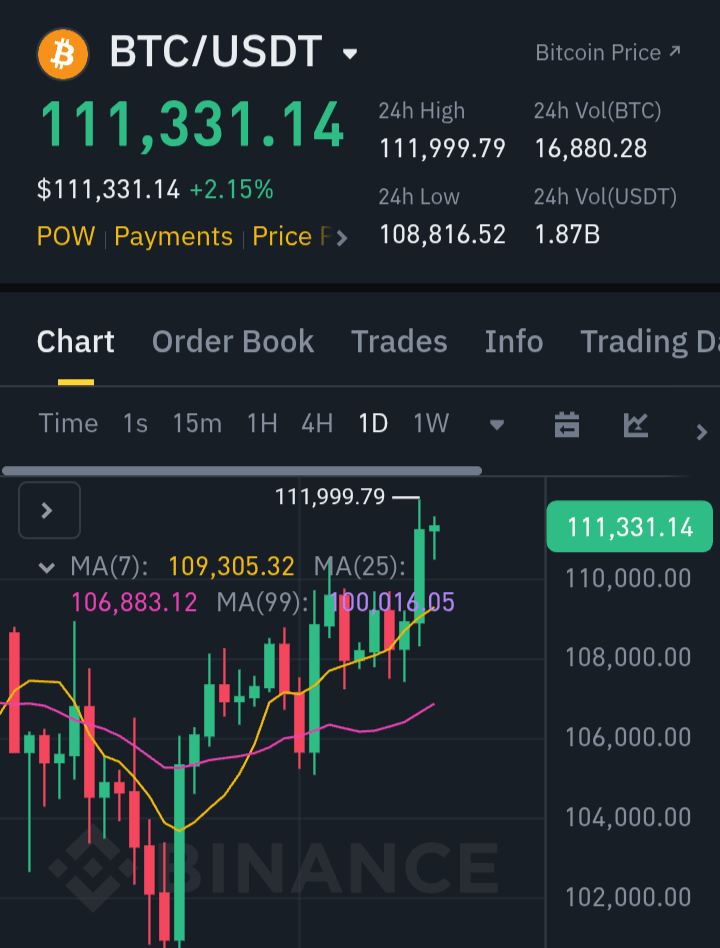Click the green 111,331.14 price axis label

pyautogui.click(x=629, y=527)
